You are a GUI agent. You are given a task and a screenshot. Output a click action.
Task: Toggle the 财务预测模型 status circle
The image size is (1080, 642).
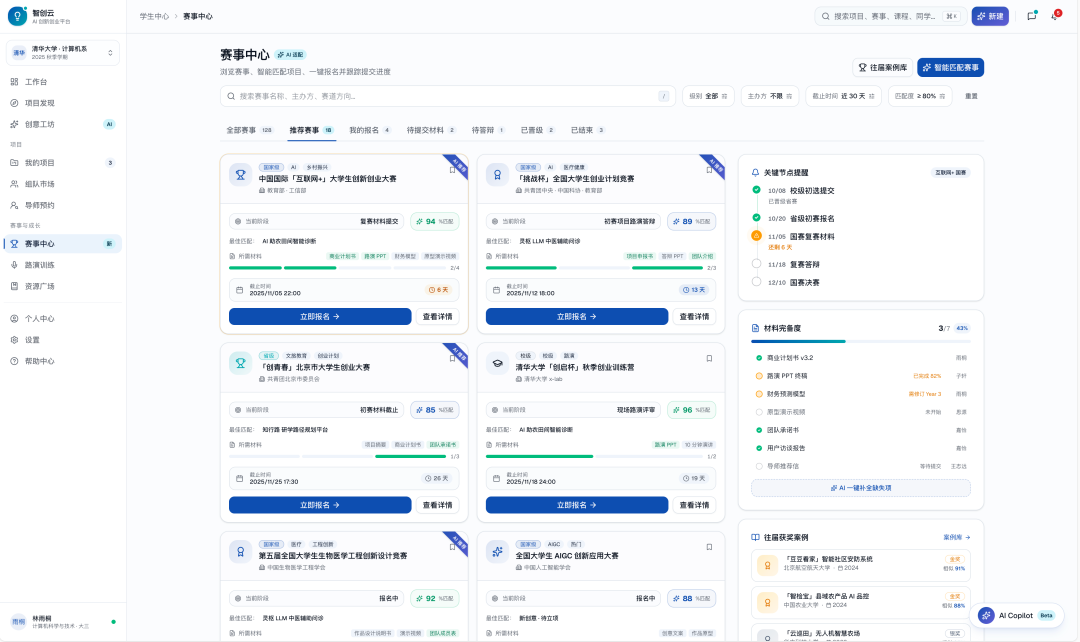759,394
